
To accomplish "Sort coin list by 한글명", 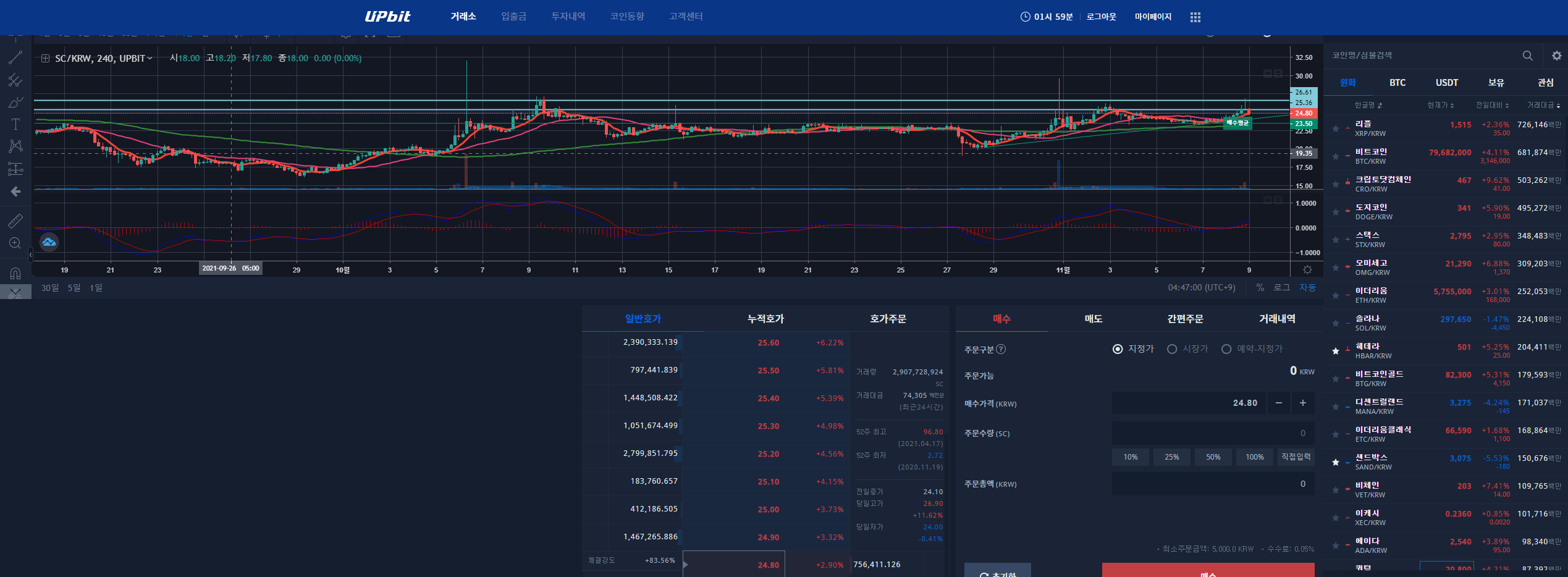I will pyautogui.click(x=1368, y=106).
